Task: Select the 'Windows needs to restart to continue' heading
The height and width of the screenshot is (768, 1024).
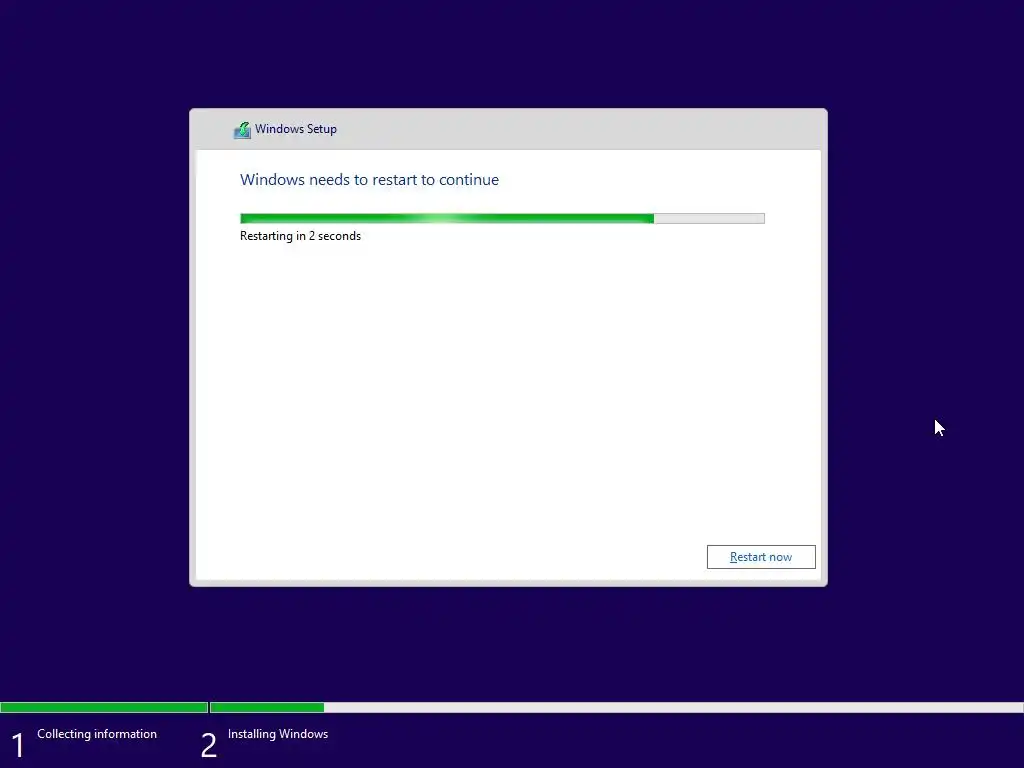Action: click(369, 180)
